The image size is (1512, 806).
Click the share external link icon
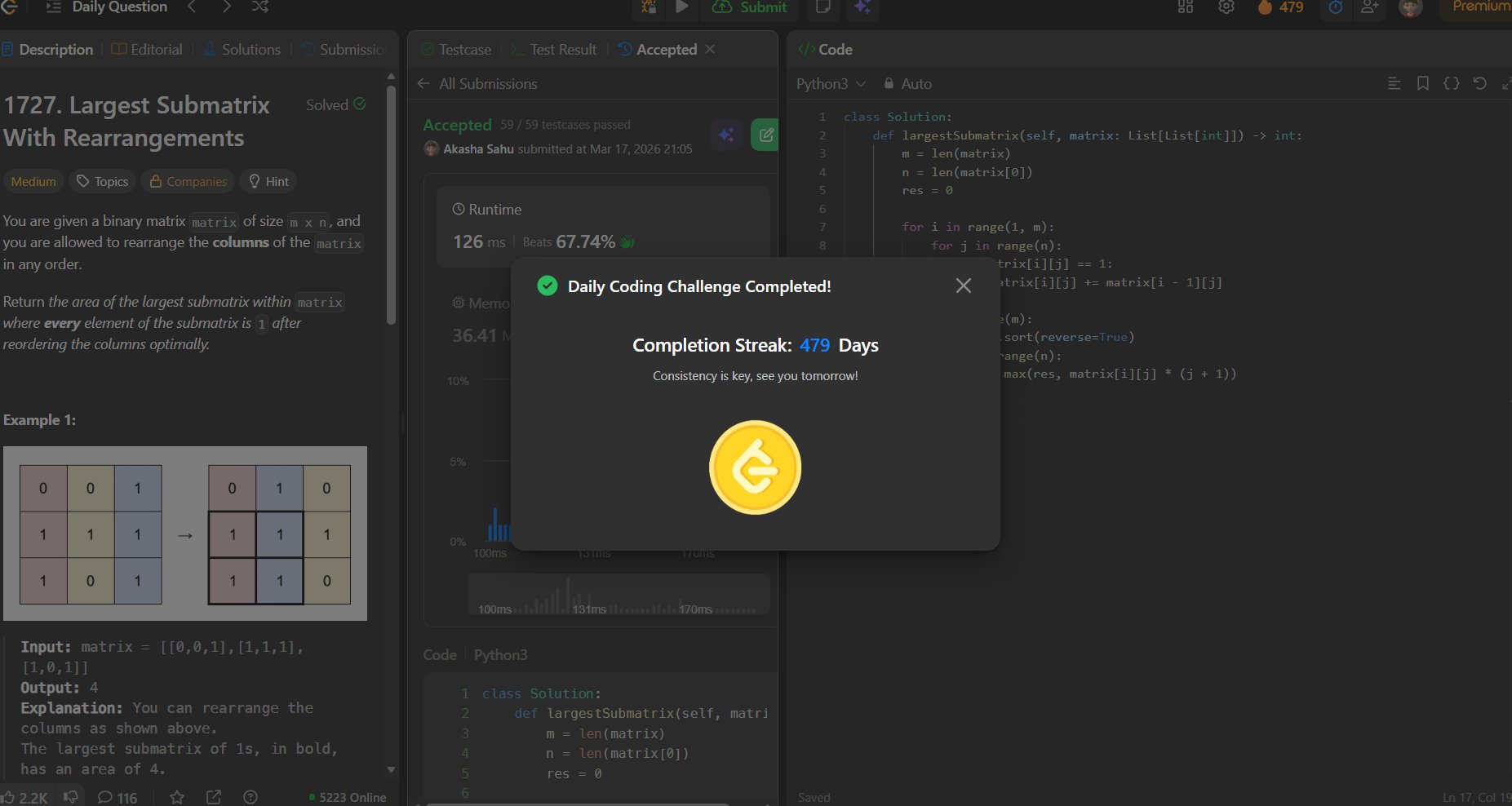click(x=214, y=797)
